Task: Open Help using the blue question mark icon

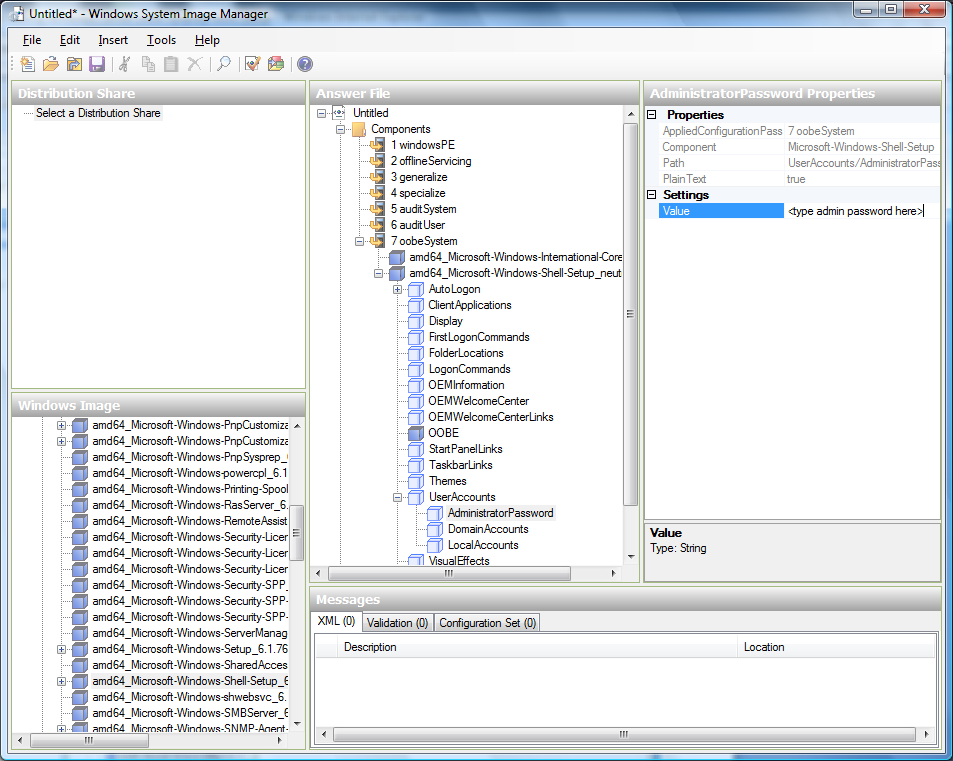Action: 304,63
